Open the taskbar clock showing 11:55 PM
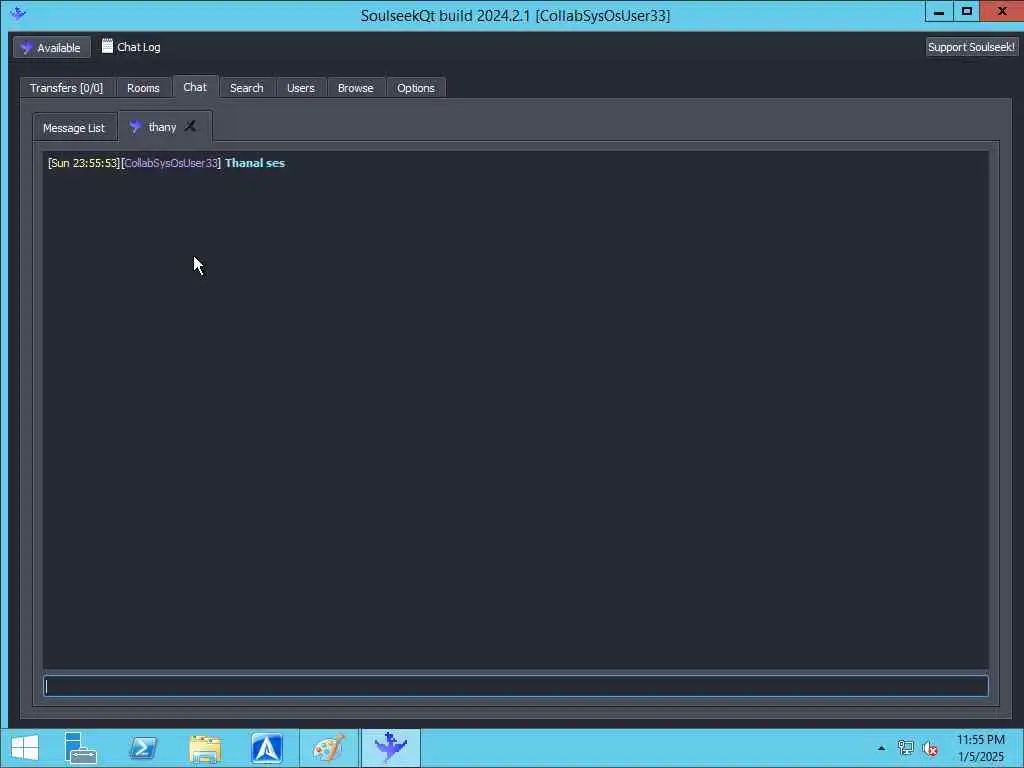Screen dimensions: 1024x768 pyautogui.click(x=981, y=748)
